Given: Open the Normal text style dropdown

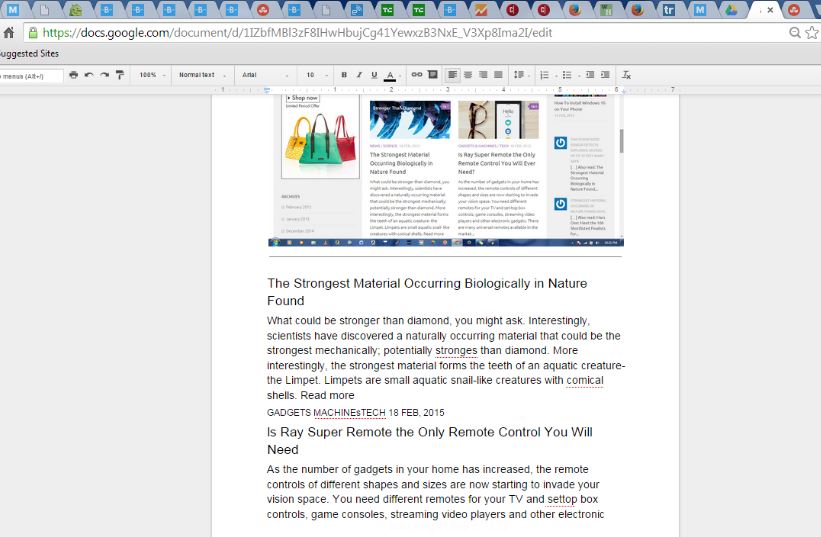Looking at the screenshot, I should click(201, 75).
